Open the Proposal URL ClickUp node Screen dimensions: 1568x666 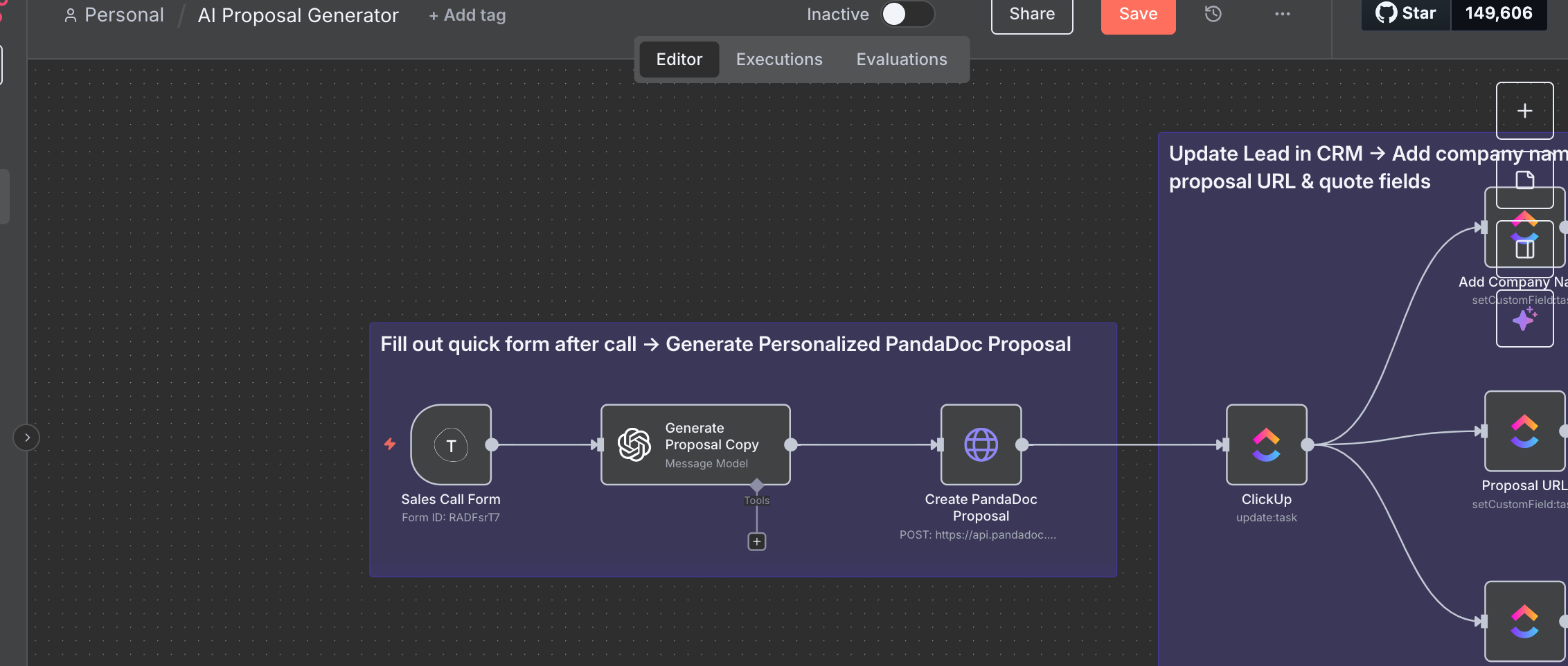1524,431
